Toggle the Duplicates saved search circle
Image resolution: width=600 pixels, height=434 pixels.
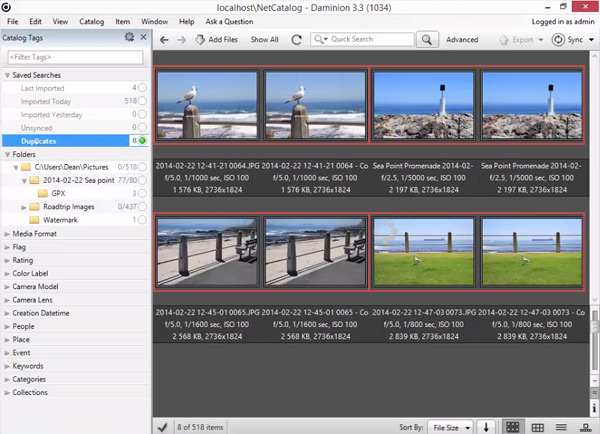pyautogui.click(x=143, y=141)
